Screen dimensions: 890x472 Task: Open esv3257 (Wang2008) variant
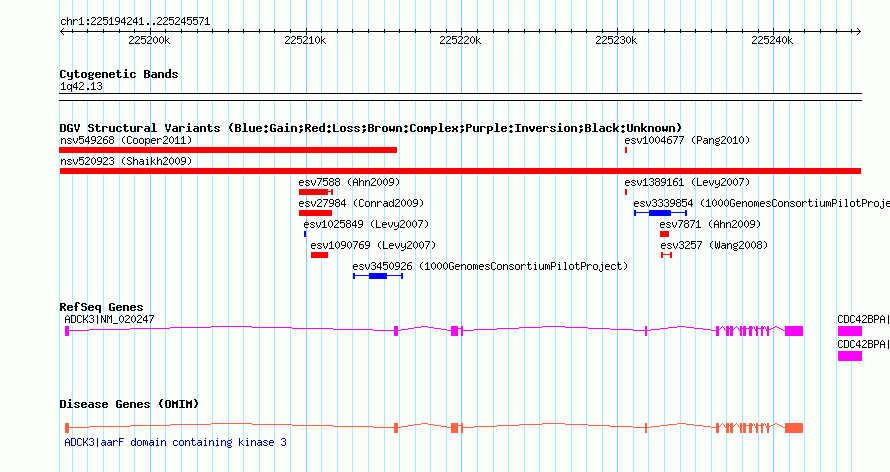click(x=714, y=245)
